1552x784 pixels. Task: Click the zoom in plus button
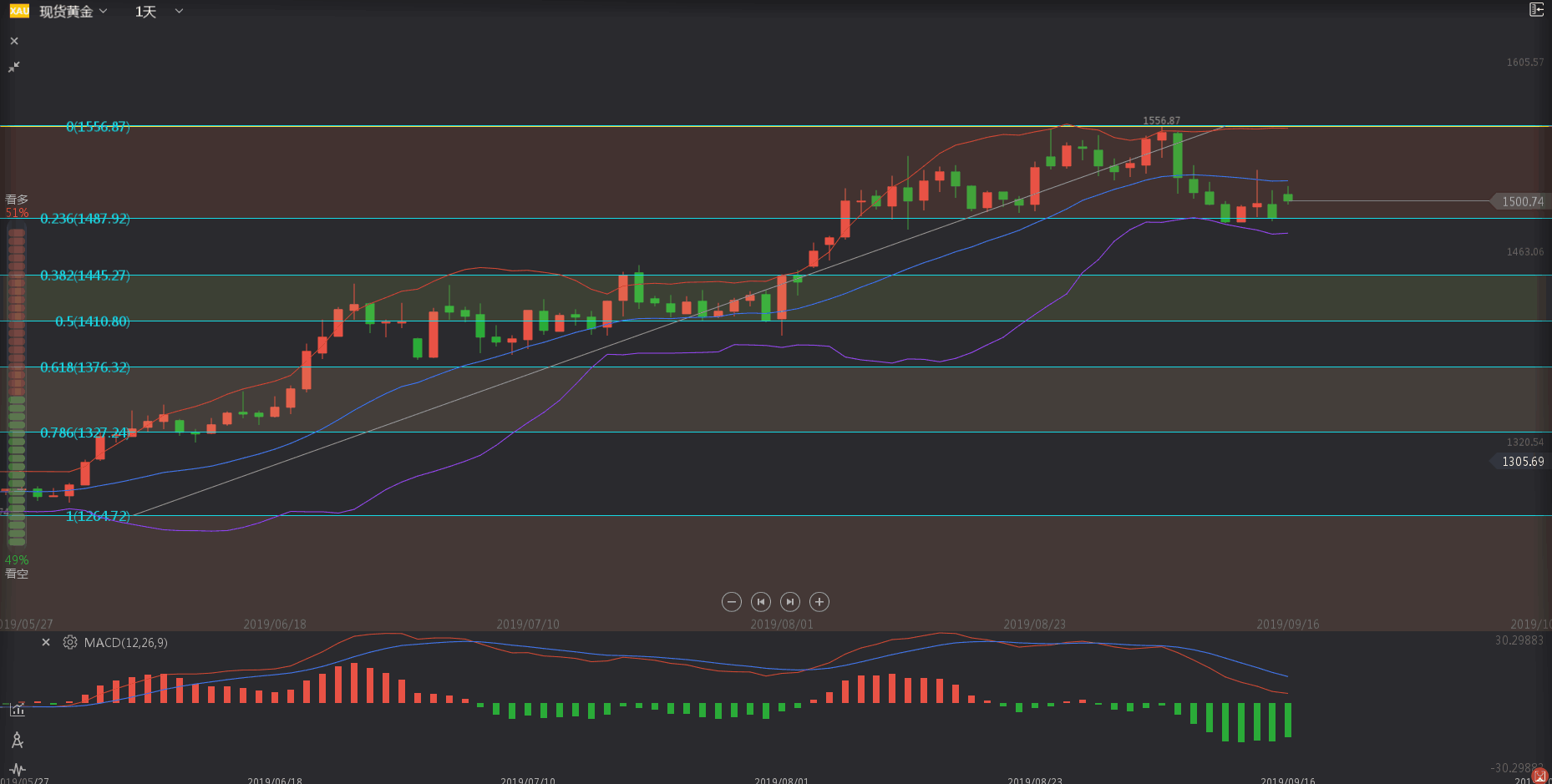(819, 602)
